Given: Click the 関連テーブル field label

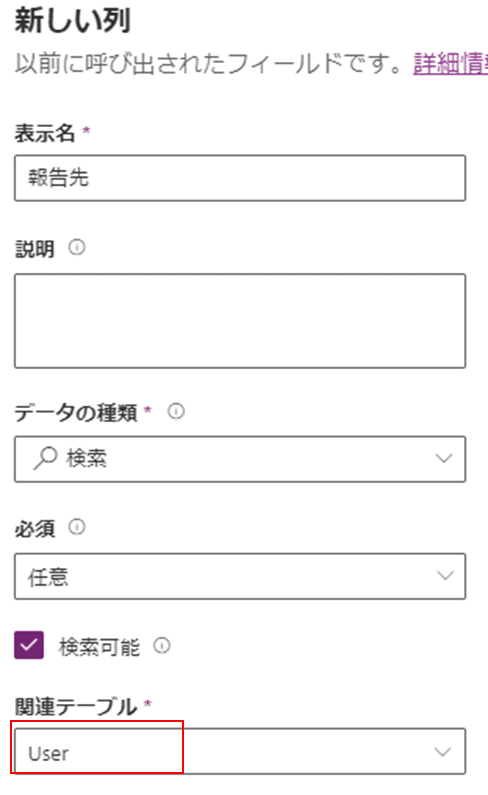Looking at the screenshot, I should click(76, 707).
